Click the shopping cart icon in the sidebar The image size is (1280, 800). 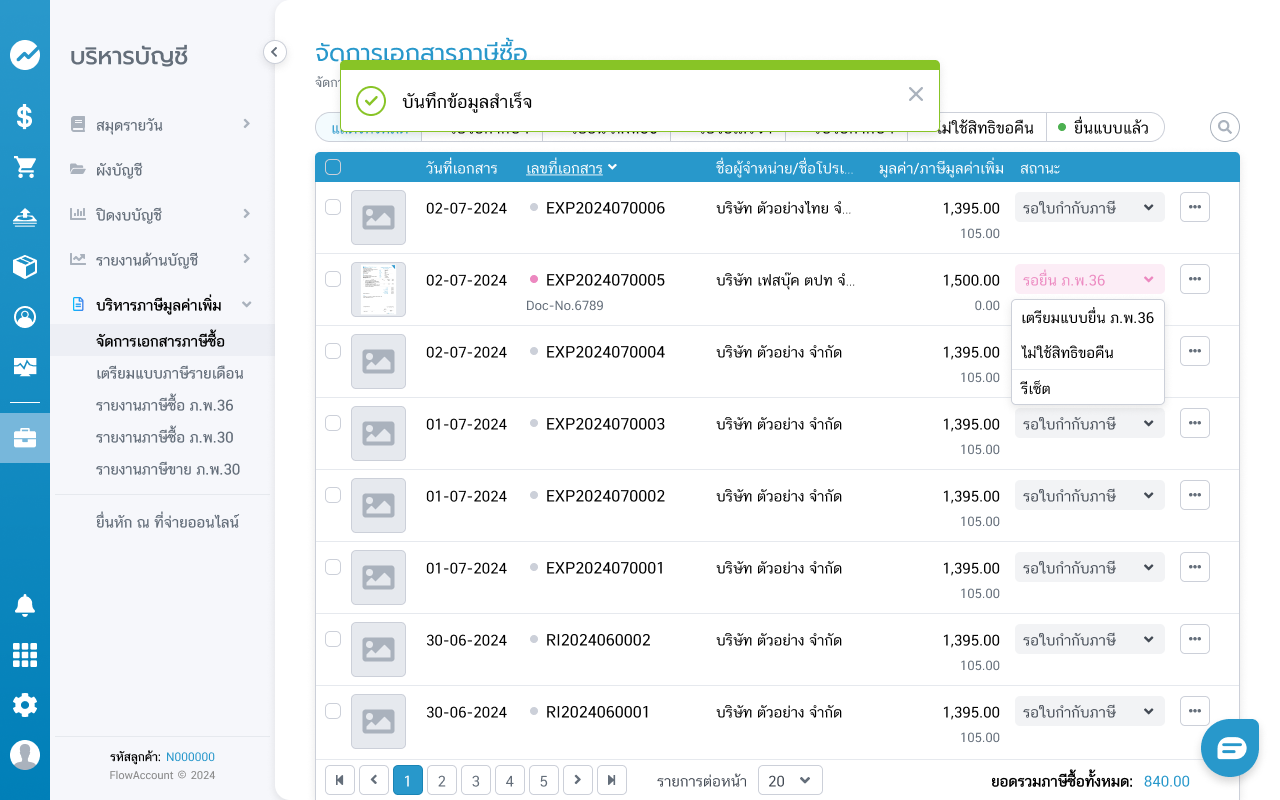25,167
